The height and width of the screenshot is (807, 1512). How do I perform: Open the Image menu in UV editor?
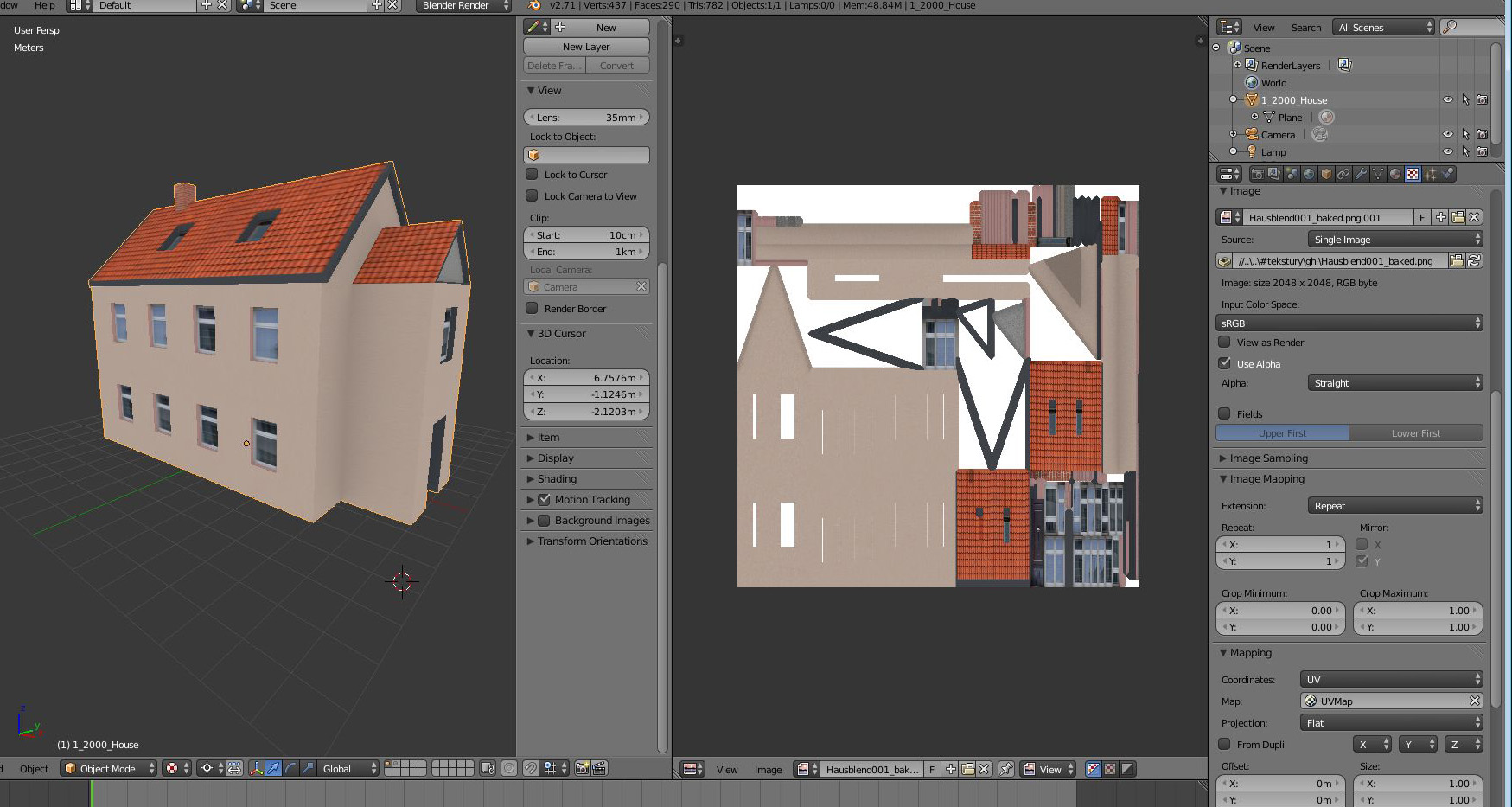point(767,769)
